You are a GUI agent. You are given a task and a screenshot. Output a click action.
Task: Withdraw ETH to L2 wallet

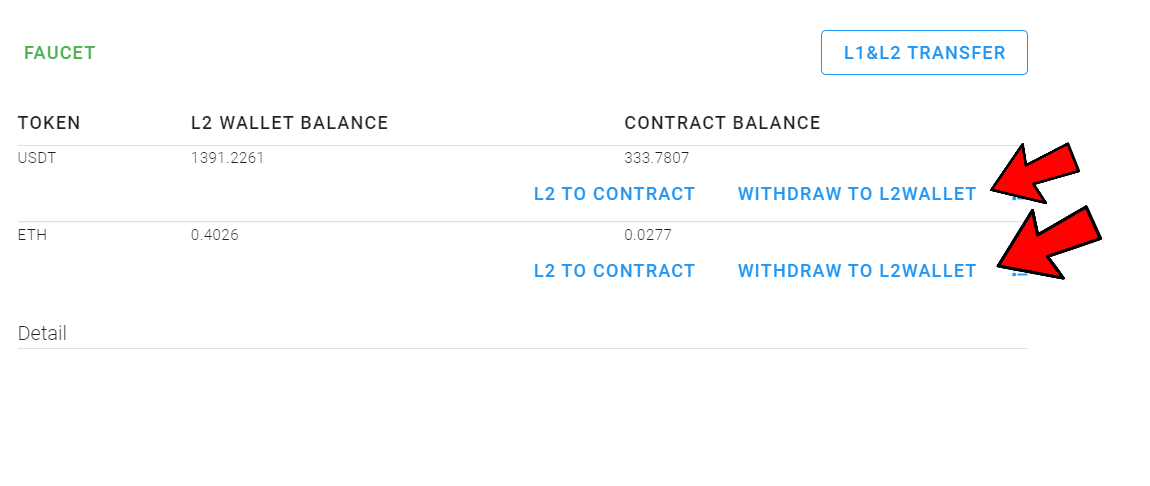(857, 271)
